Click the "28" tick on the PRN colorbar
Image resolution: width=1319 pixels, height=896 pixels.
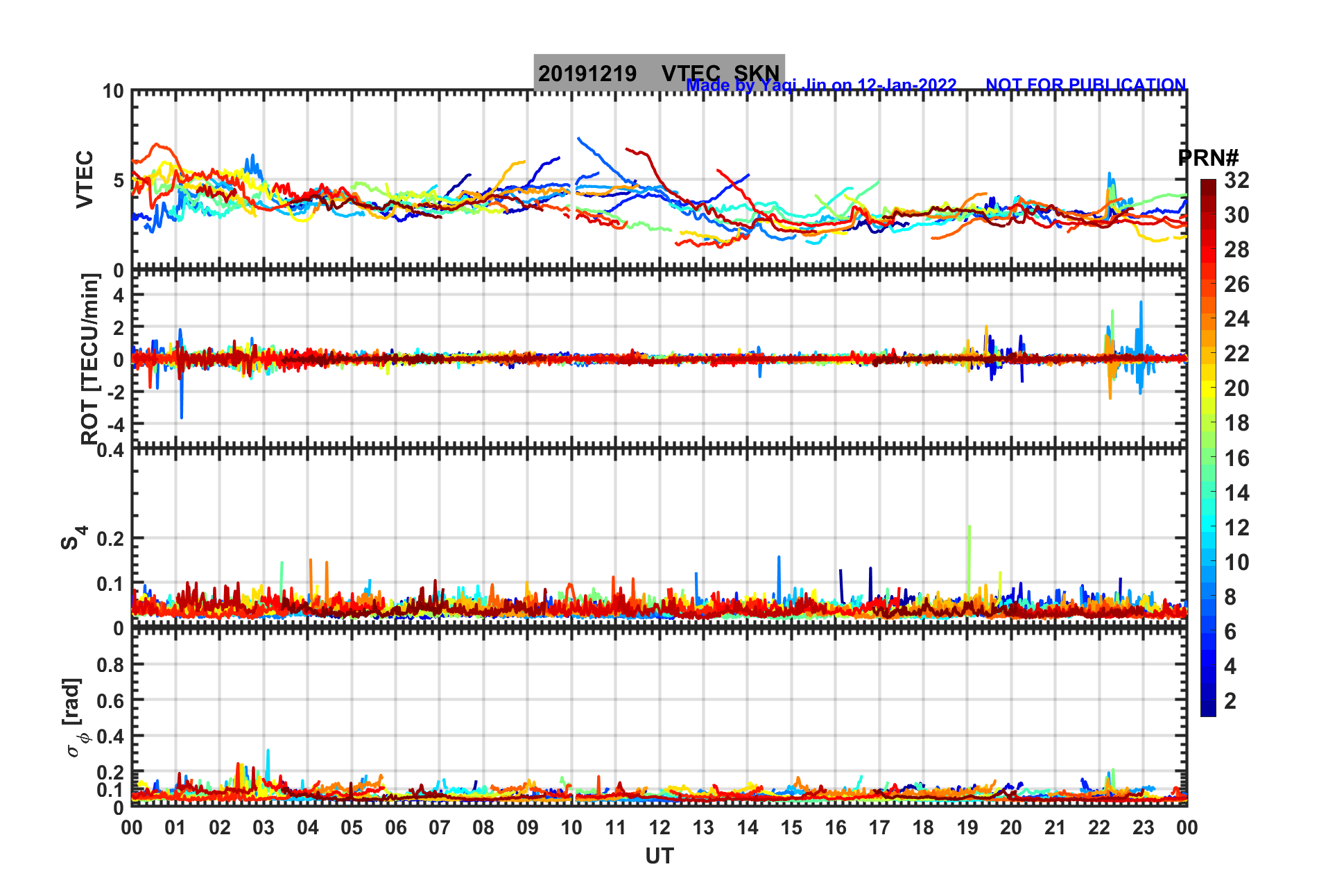(1236, 250)
